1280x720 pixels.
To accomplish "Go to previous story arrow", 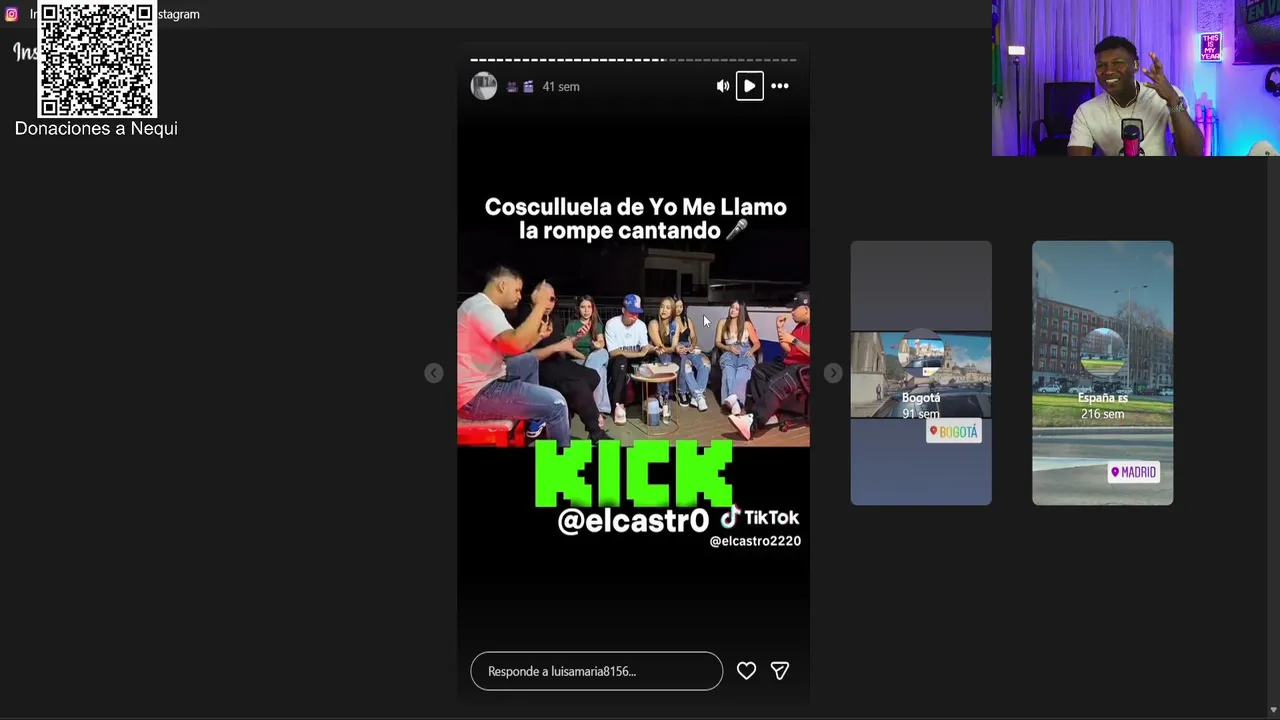I will click(433, 373).
